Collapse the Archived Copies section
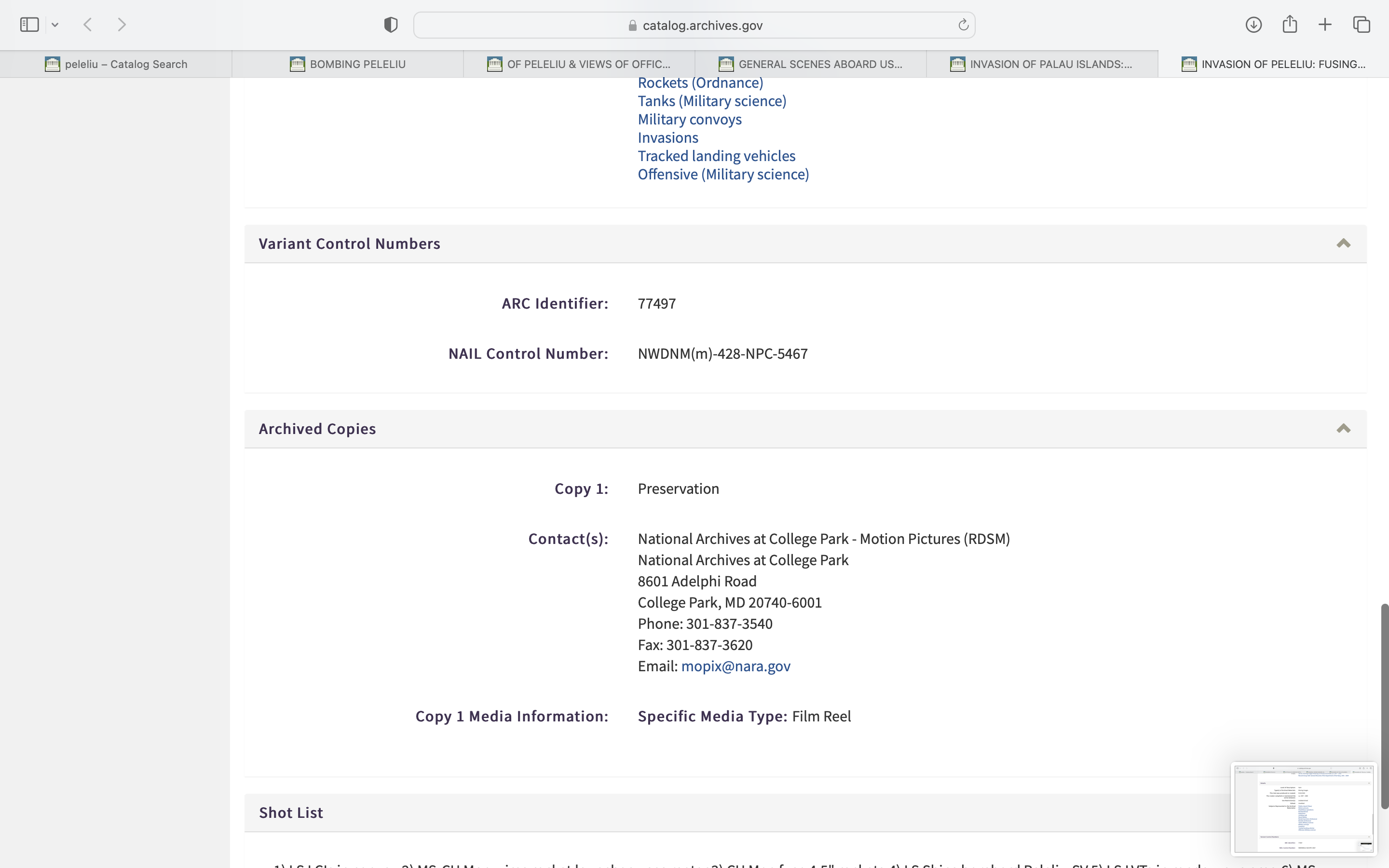 pos(1343,429)
